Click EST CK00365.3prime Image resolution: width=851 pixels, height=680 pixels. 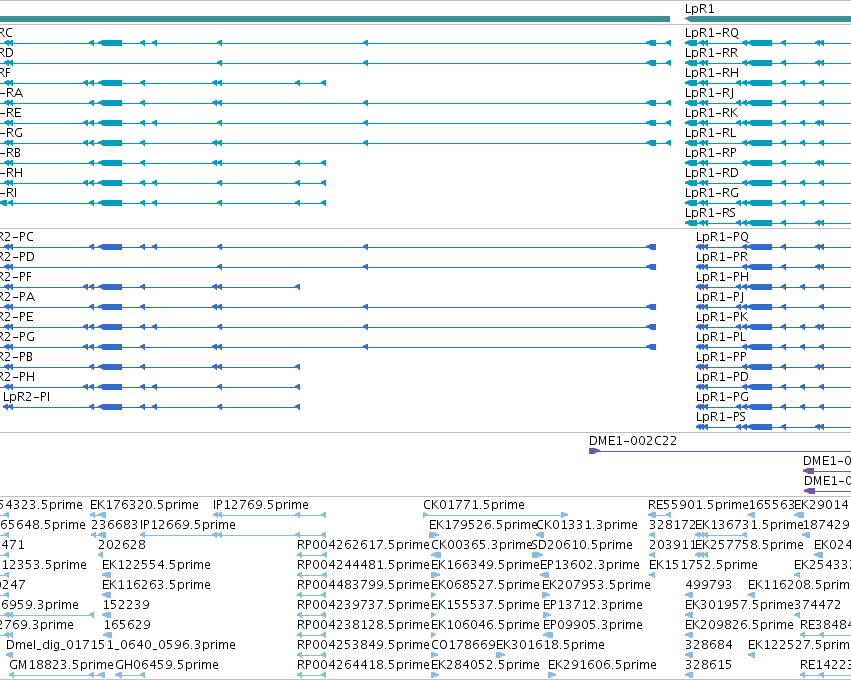click(481, 545)
